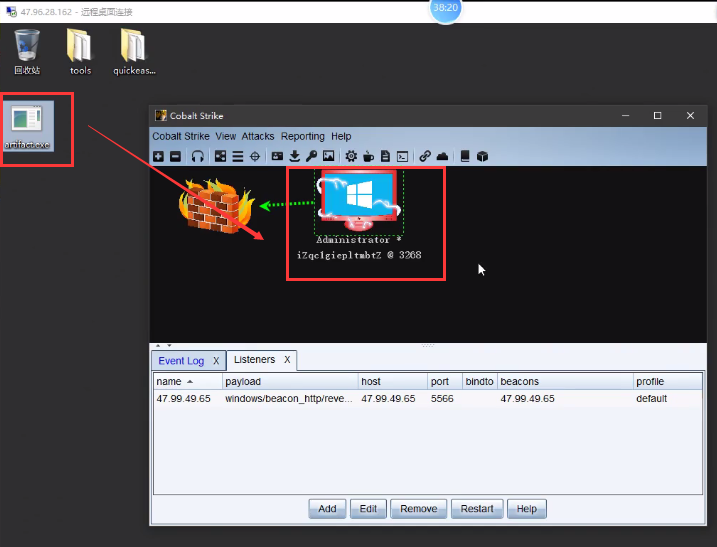
Task: Click the Connect to team server plus icon
Action: click(158, 156)
